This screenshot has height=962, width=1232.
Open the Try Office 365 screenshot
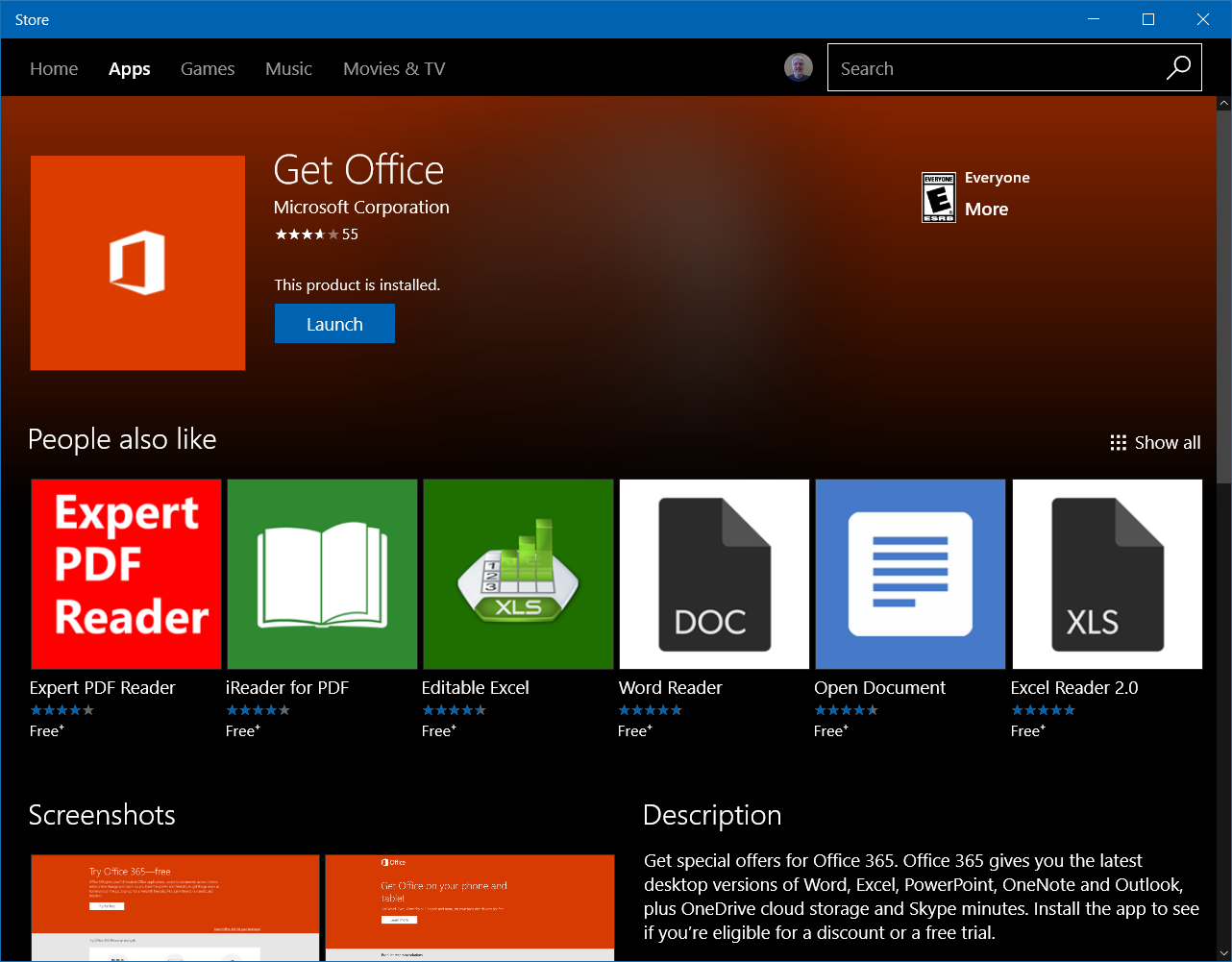[x=175, y=907]
